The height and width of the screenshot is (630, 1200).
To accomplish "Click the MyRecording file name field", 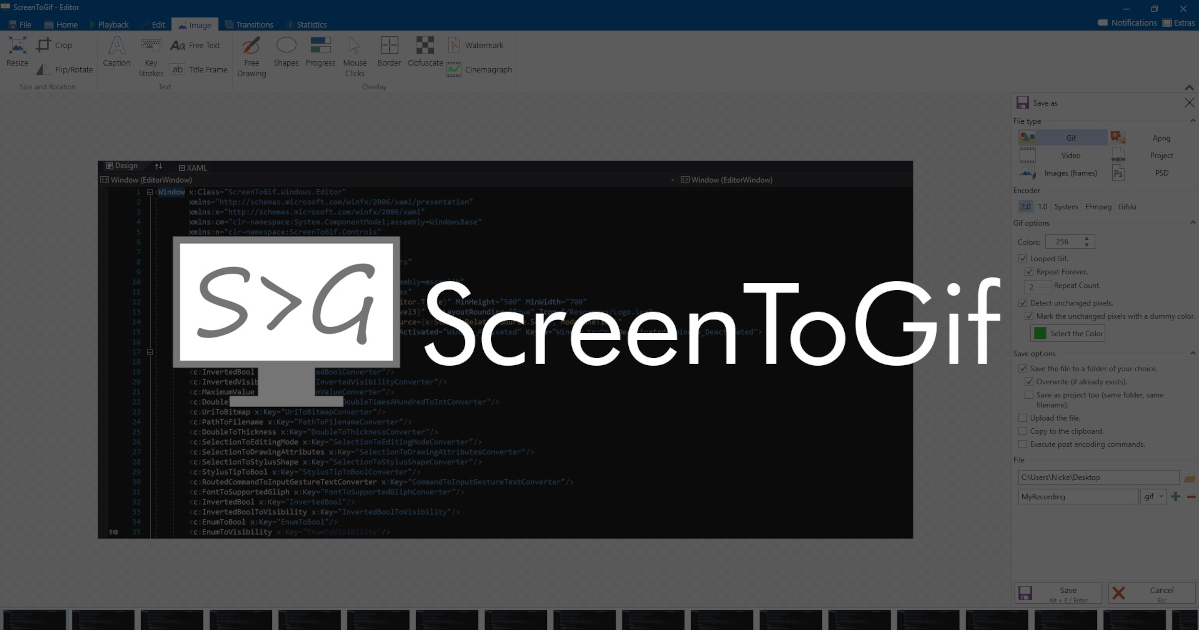I will click(x=1078, y=497).
